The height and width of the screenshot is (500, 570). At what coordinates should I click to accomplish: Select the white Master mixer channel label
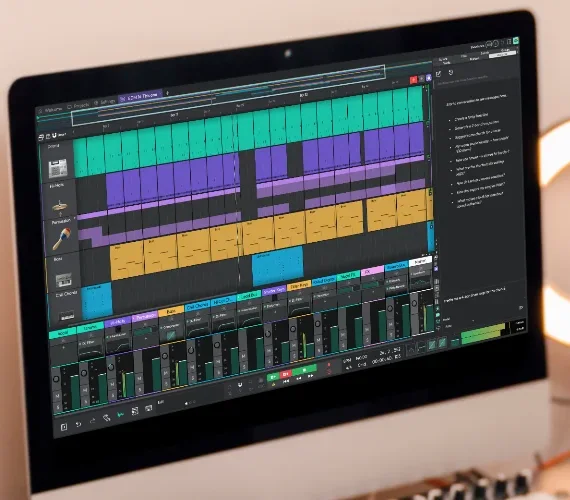pos(420,261)
